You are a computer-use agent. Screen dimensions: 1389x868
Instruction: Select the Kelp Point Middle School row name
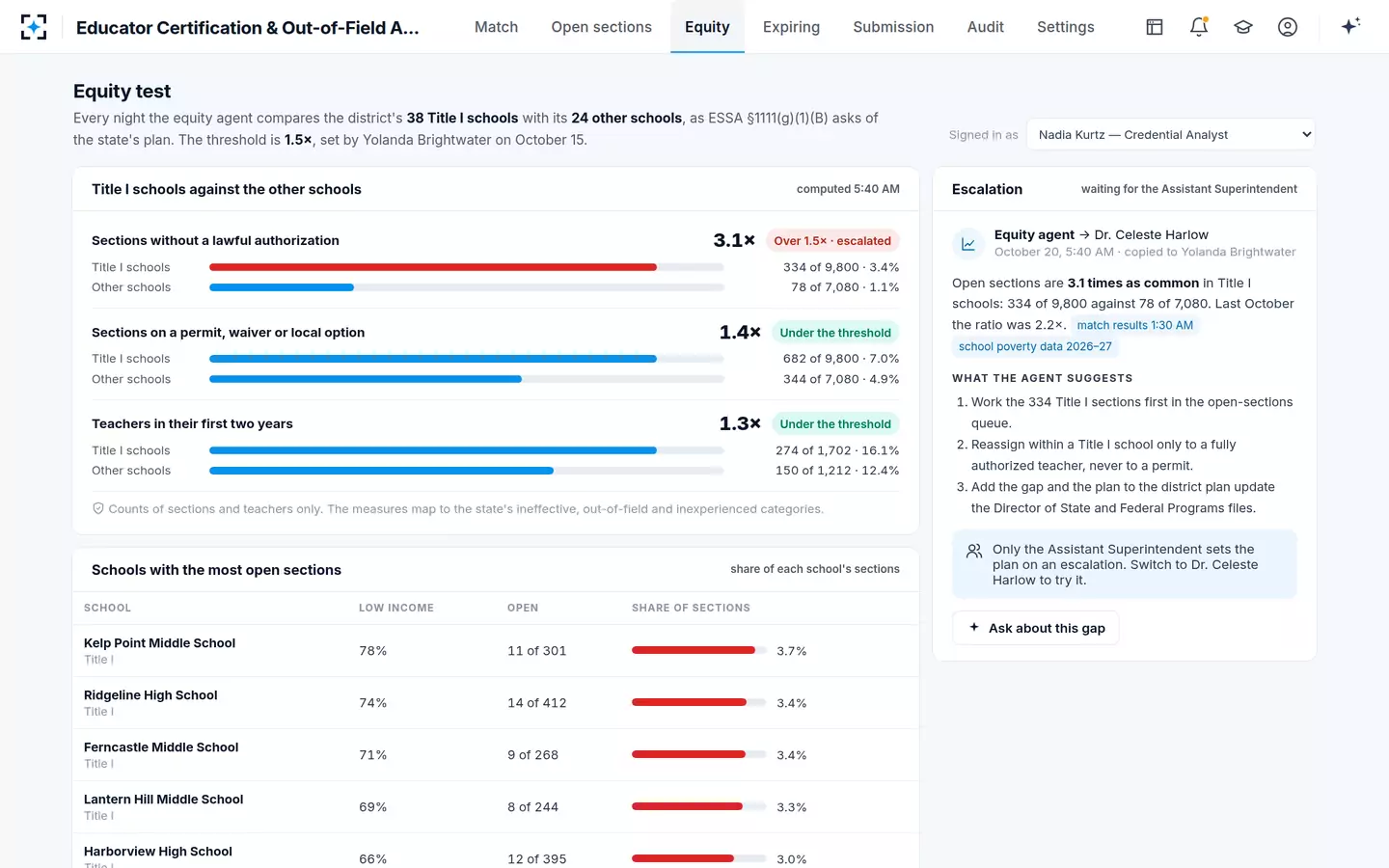(x=159, y=643)
